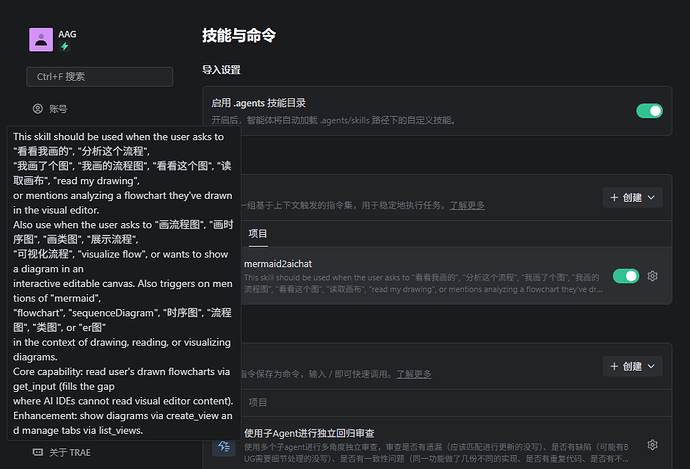Follow the 了解更多 link in skills description
This screenshot has width=690, height=469.
[x=467, y=205]
